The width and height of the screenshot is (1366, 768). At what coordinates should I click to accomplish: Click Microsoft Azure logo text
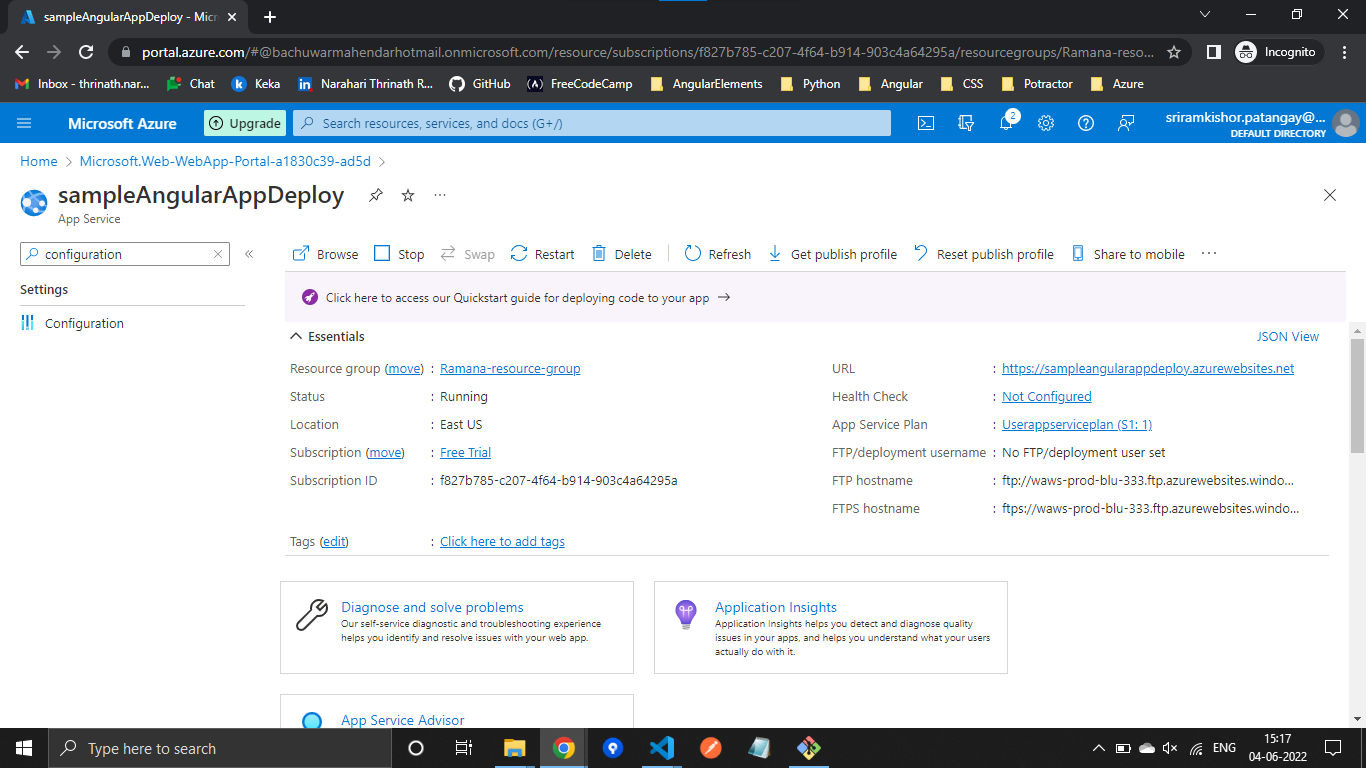tap(122, 123)
